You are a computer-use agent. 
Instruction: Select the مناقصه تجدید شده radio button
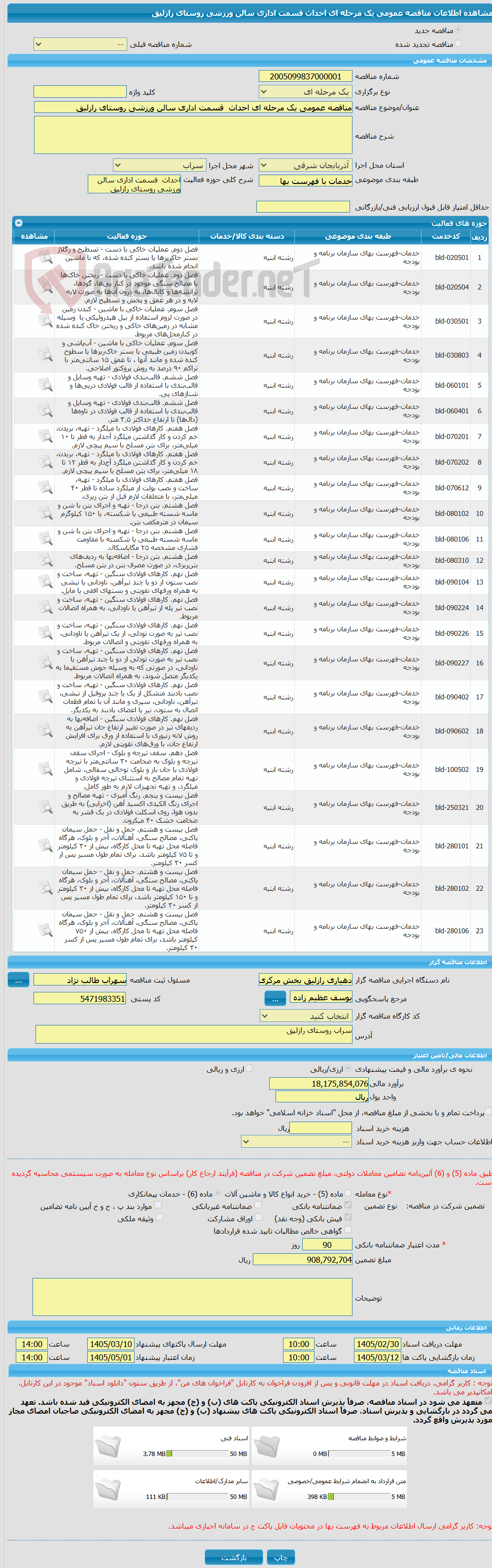click(x=458, y=44)
